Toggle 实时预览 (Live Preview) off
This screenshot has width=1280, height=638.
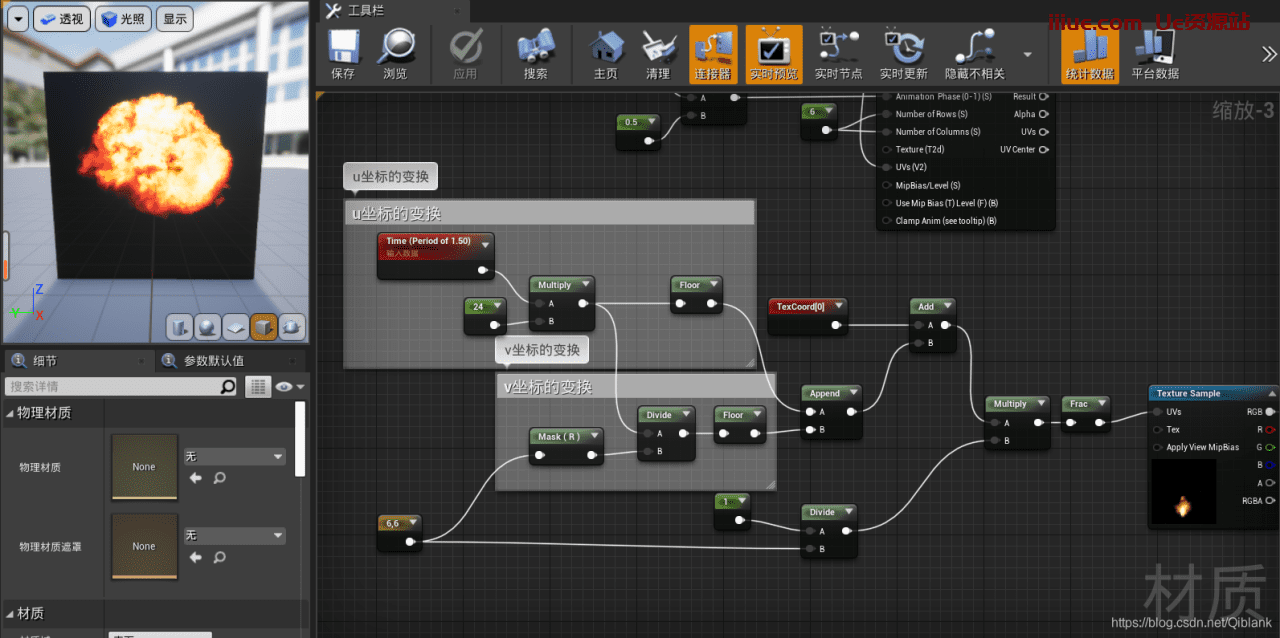click(x=773, y=54)
